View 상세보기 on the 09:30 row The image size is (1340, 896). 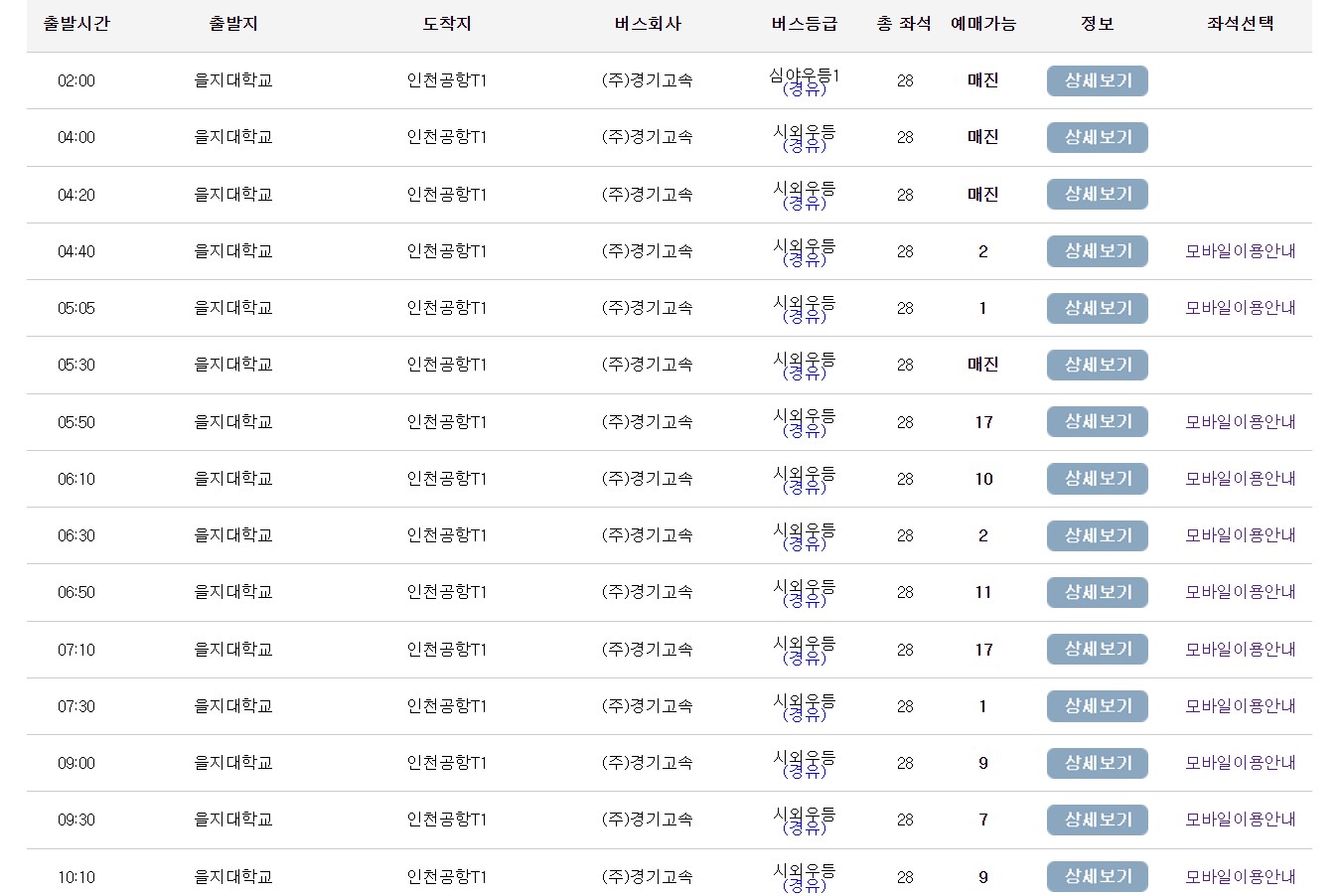(x=1097, y=820)
